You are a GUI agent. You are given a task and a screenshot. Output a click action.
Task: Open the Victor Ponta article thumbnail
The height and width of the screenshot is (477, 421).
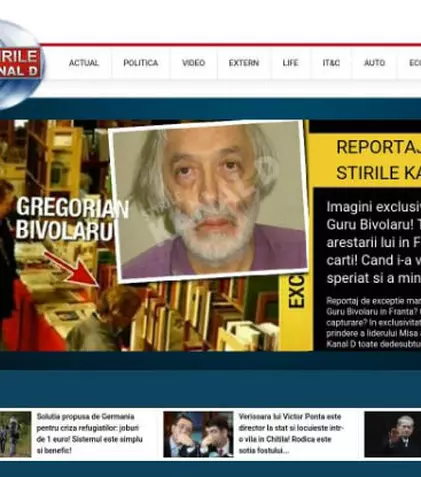(198, 434)
